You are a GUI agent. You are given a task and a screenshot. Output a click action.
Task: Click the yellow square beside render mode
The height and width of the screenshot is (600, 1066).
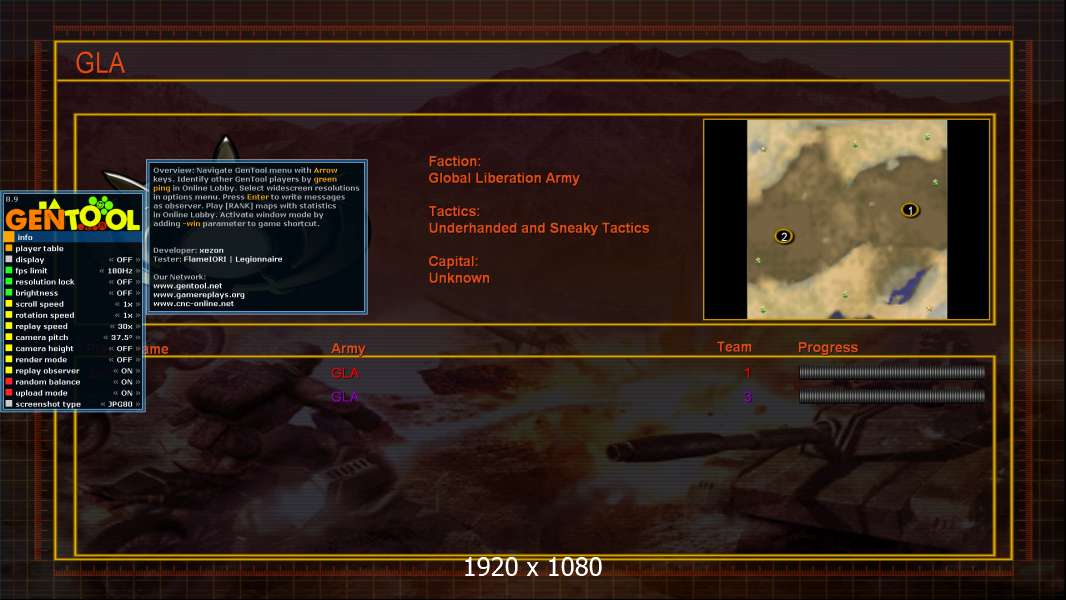9,359
